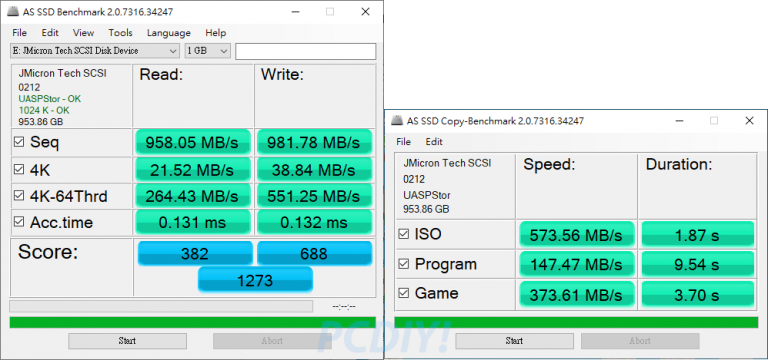Image resolution: width=768 pixels, height=360 pixels.
Task: Click the green progress bar in Copy-Benchmark
Action: pos(576,322)
